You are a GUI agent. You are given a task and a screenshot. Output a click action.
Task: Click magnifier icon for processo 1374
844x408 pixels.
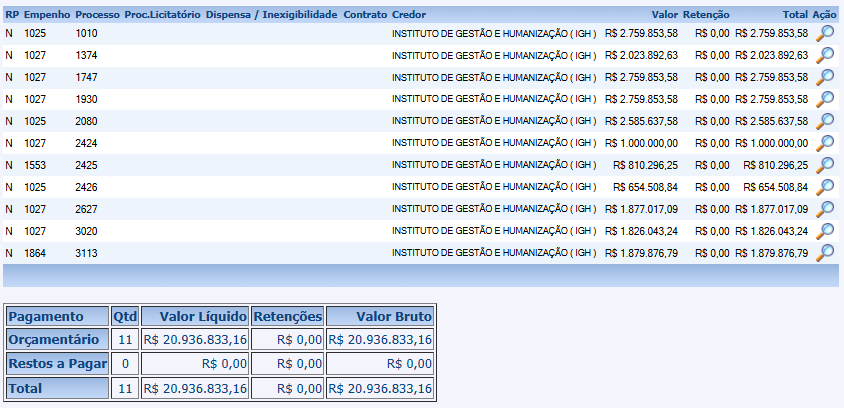coord(825,55)
